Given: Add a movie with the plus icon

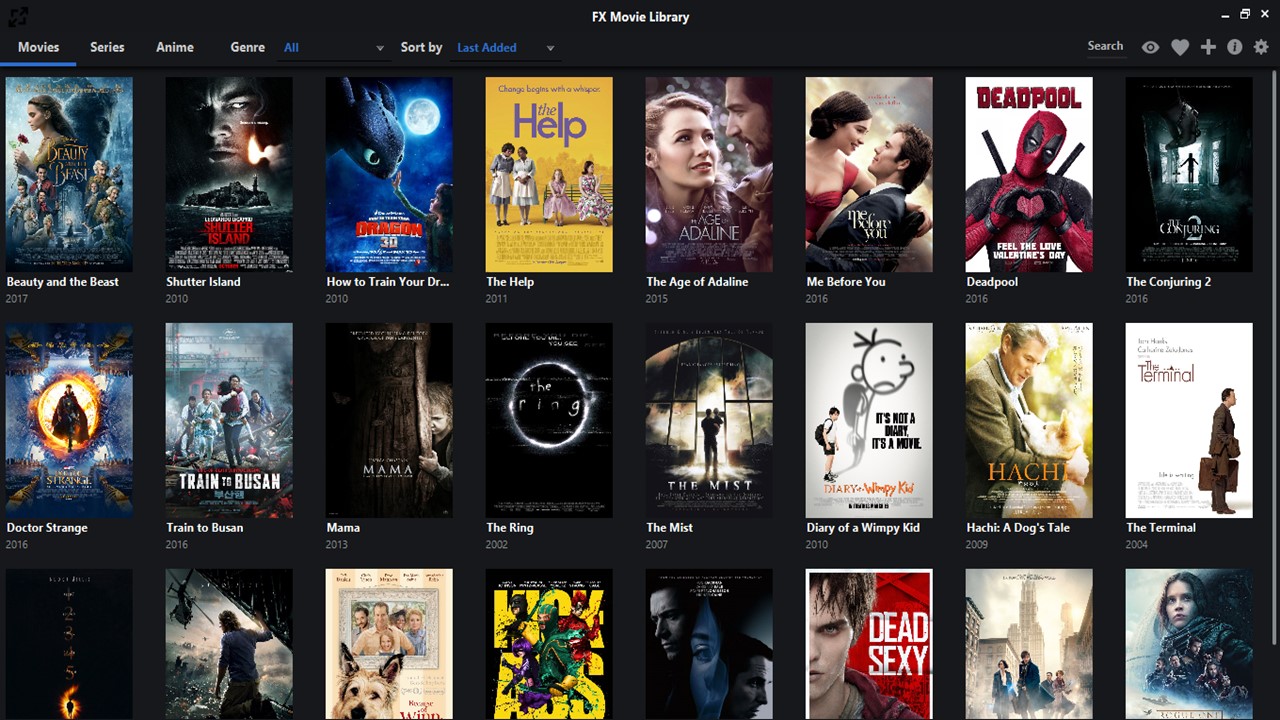Looking at the screenshot, I should click(x=1208, y=47).
